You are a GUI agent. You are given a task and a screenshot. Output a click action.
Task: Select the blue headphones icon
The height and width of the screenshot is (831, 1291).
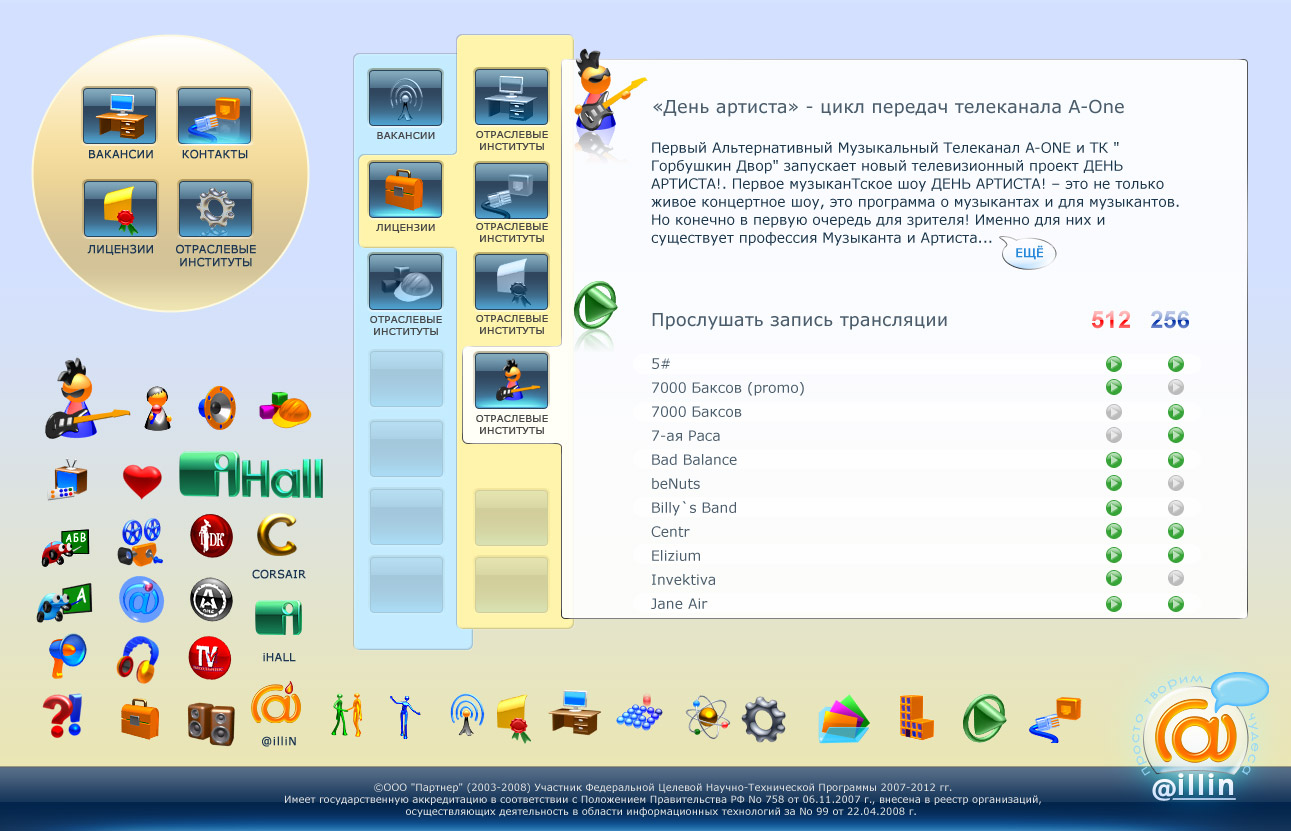[137, 658]
